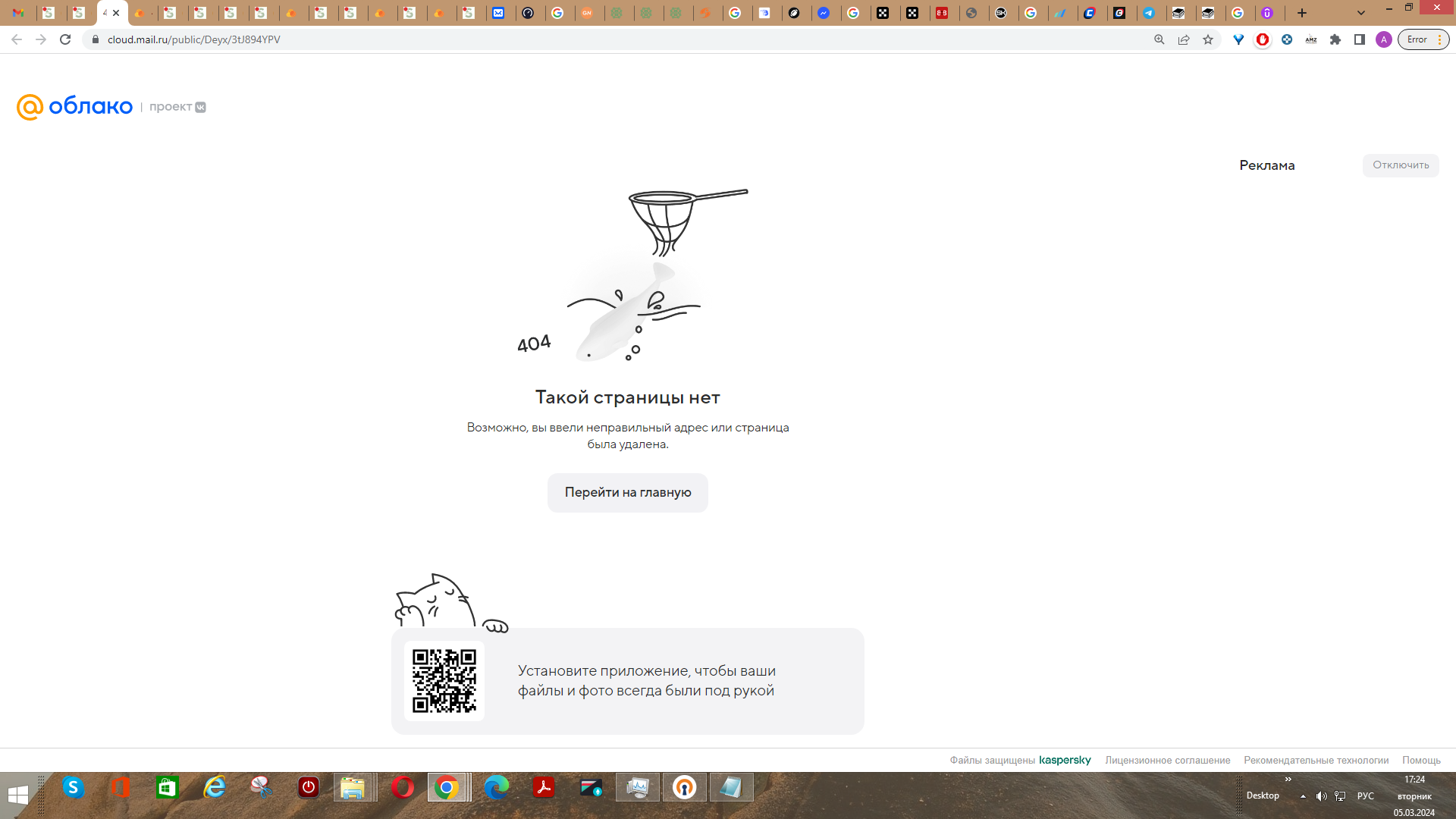1456x819 pixels.
Task: Open the Extensions puzzle piece menu
Action: 1335,39
